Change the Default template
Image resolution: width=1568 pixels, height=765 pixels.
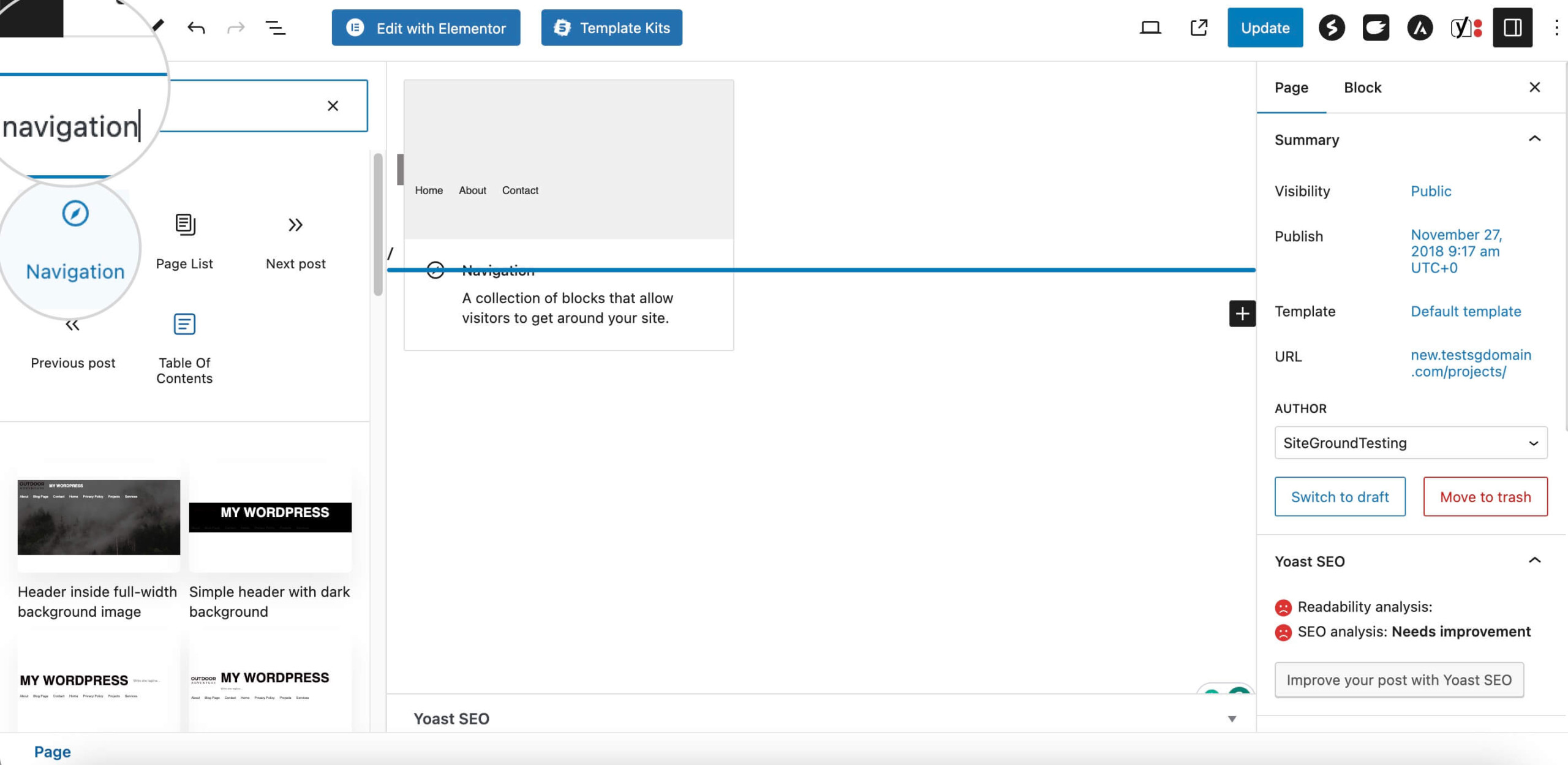click(x=1466, y=311)
